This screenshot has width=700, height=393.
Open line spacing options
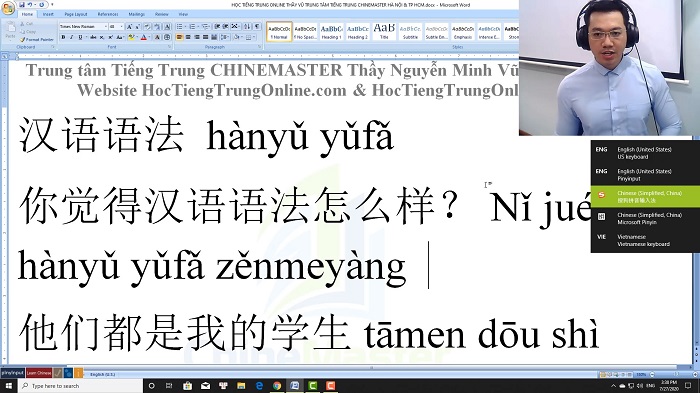point(225,37)
